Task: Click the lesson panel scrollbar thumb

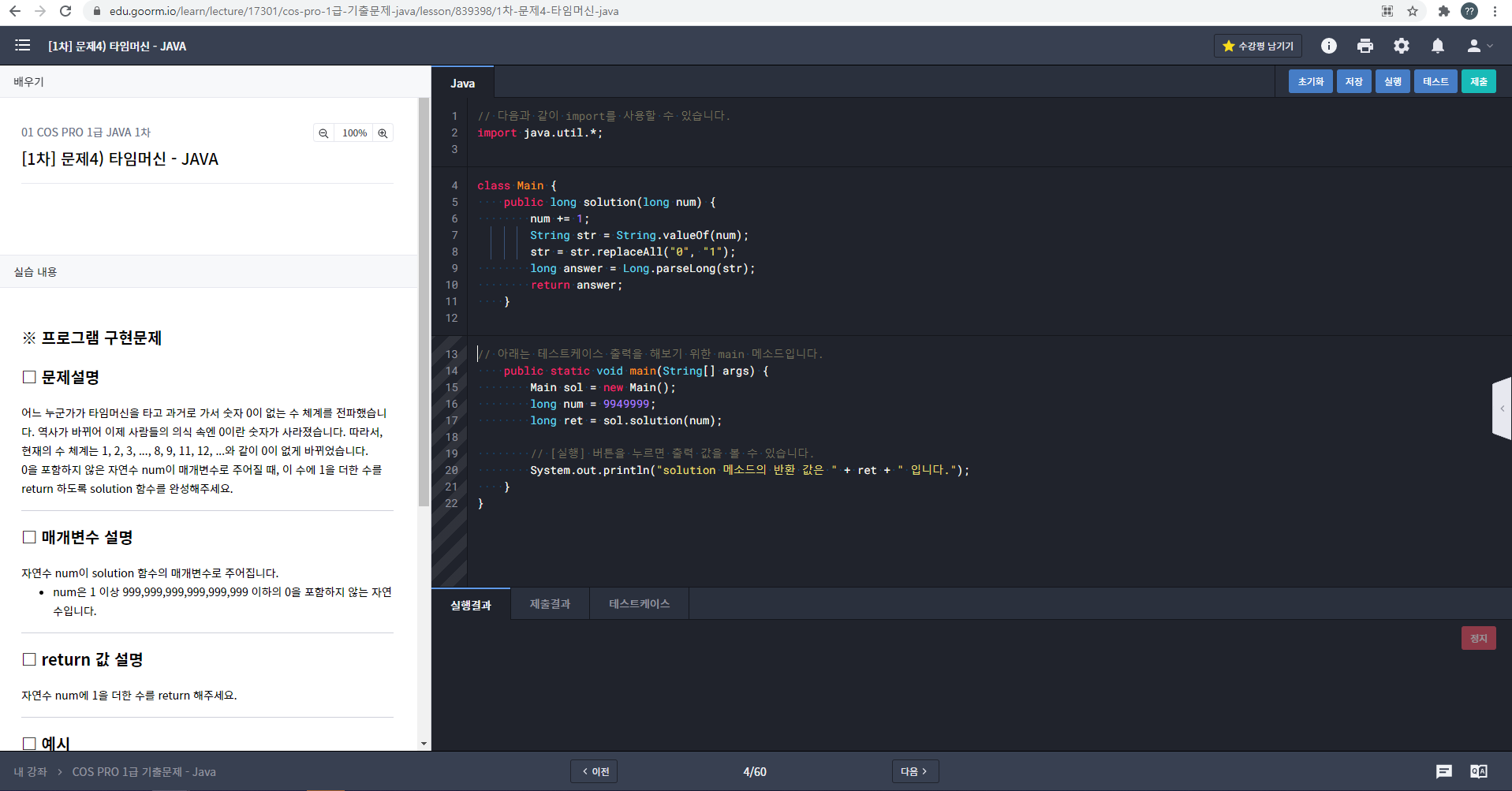Action: coord(424,304)
